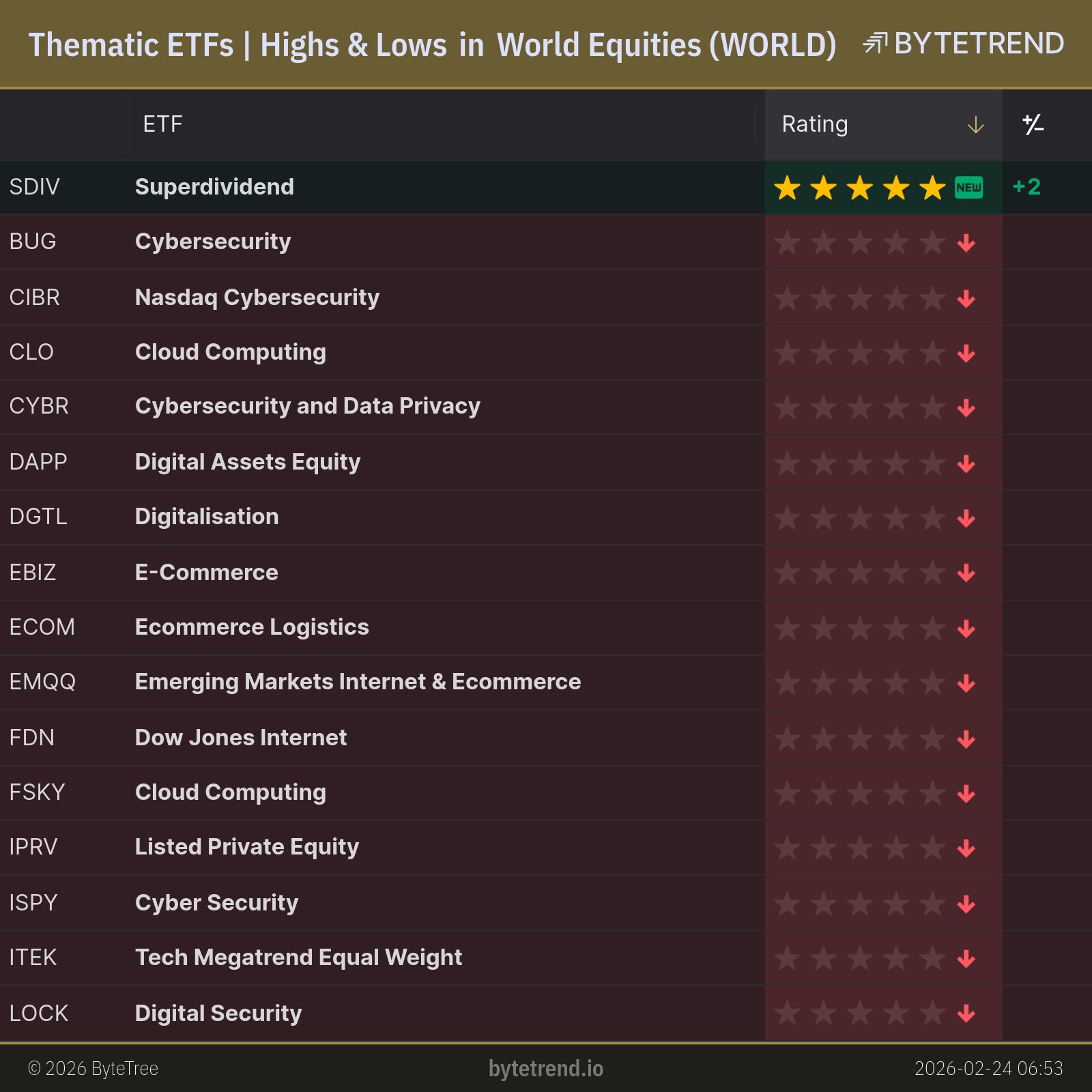Image resolution: width=1092 pixels, height=1092 pixels.
Task: Click the dimmed star rating for Cybersecurity (BUG)
Action: click(860, 242)
